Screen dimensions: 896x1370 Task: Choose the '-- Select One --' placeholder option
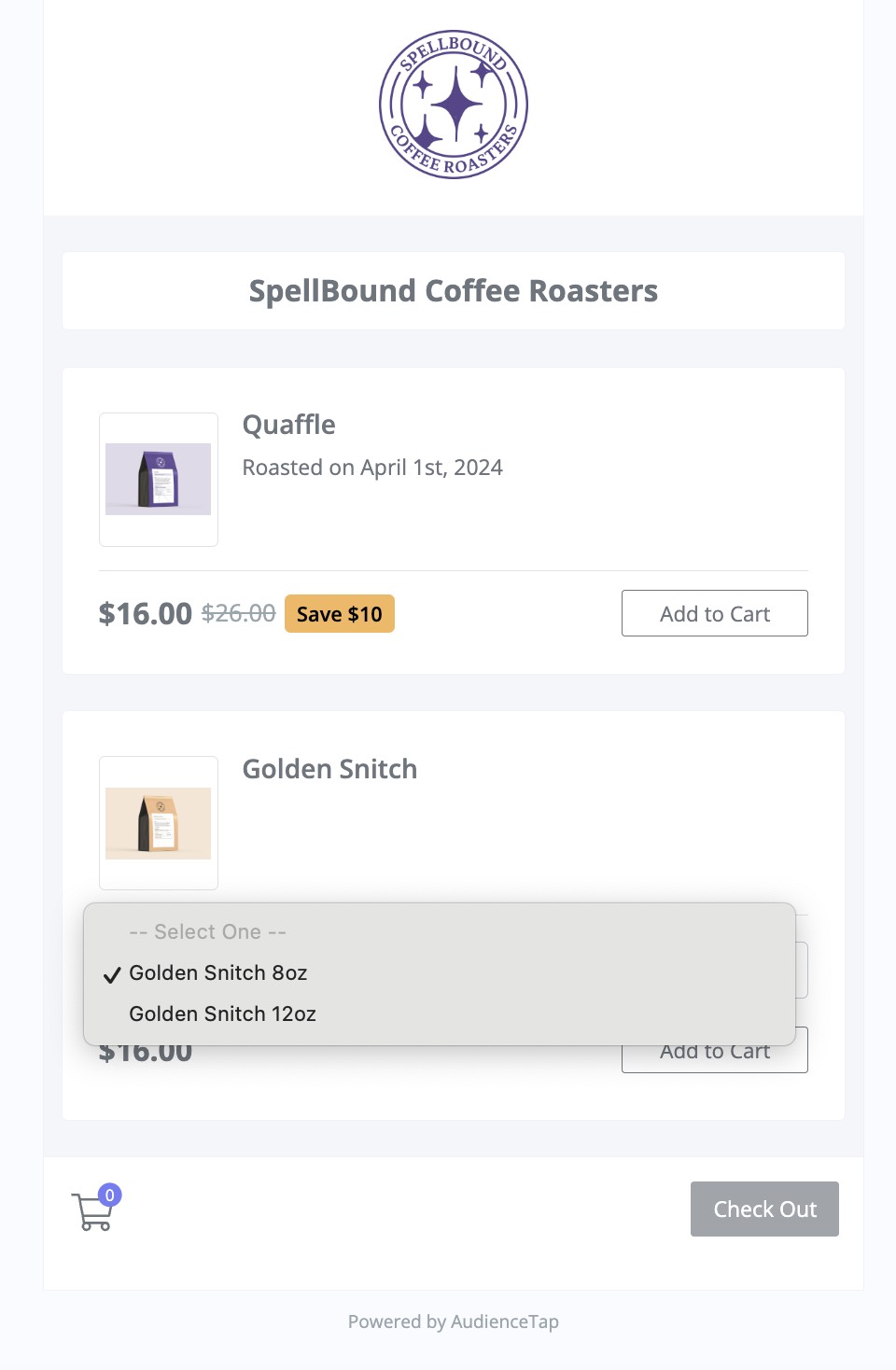coord(206,931)
